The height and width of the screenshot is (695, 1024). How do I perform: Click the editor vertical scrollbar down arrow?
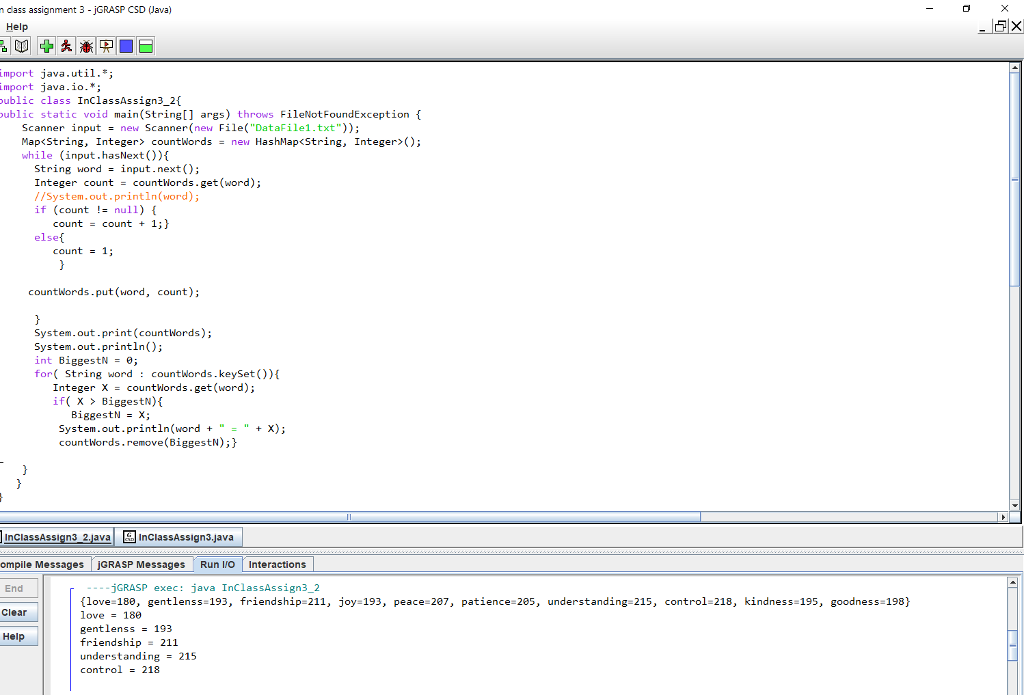pos(1015,505)
